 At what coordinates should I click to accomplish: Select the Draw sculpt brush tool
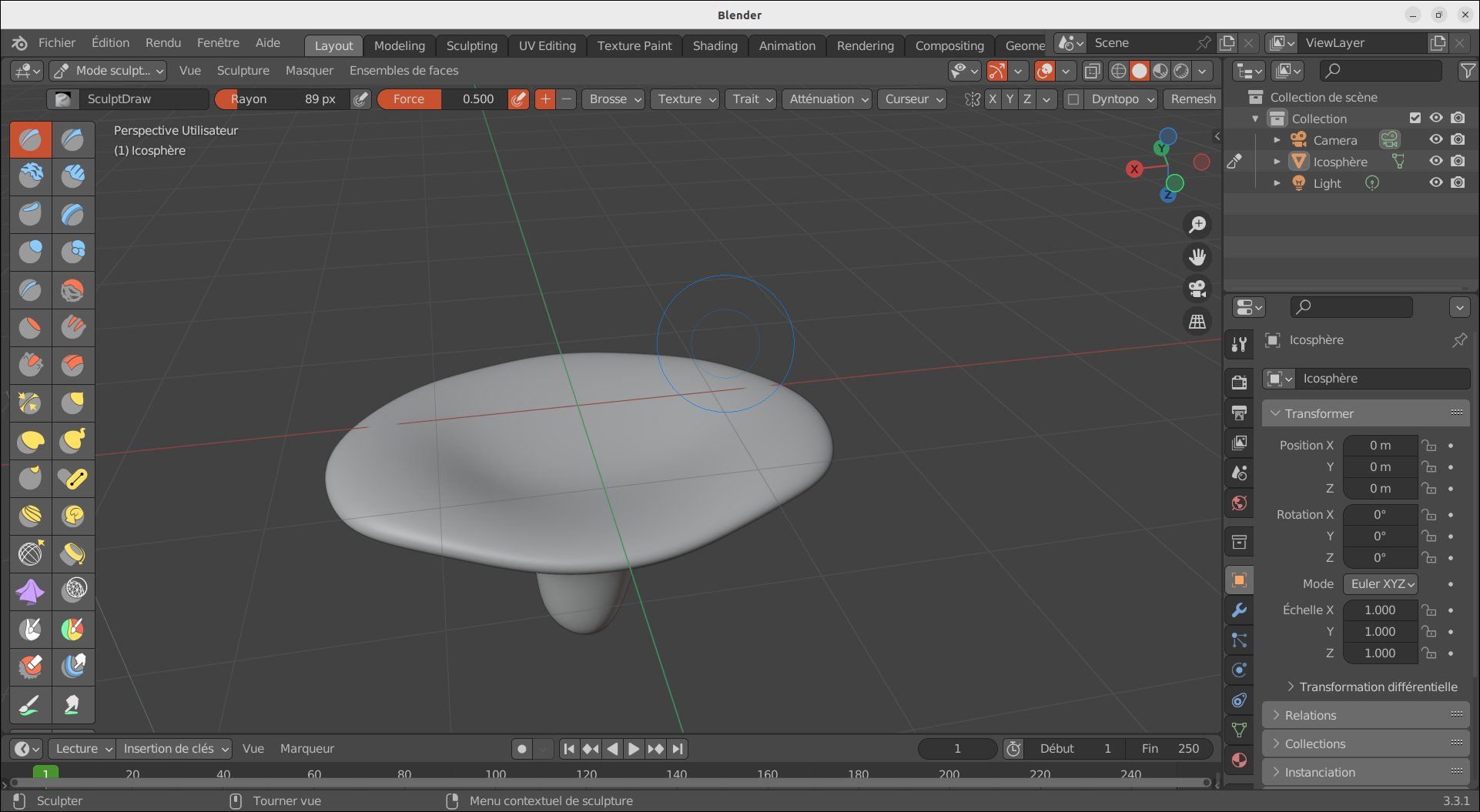31,139
